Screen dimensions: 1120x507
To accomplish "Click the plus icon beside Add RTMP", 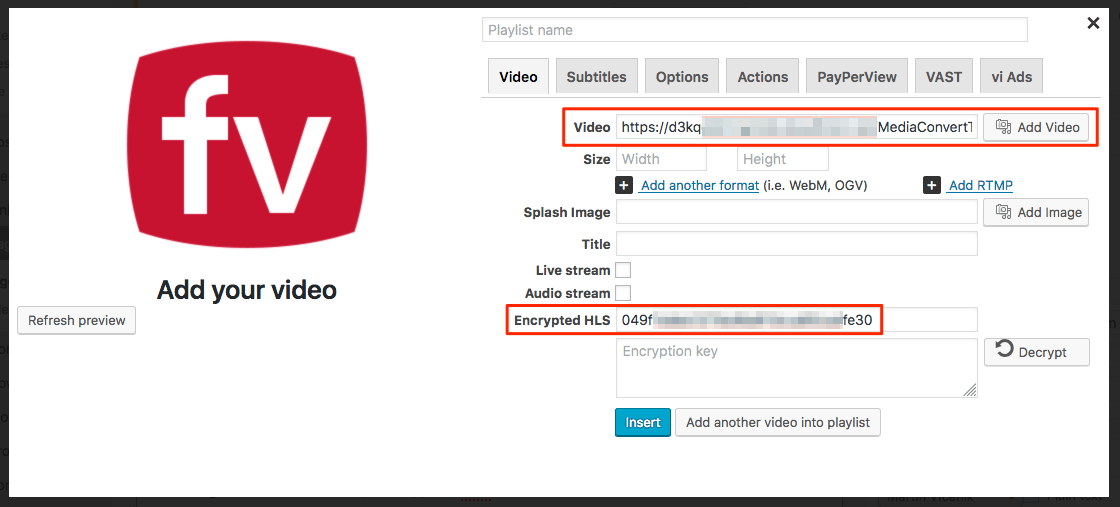I will [931, 186].
